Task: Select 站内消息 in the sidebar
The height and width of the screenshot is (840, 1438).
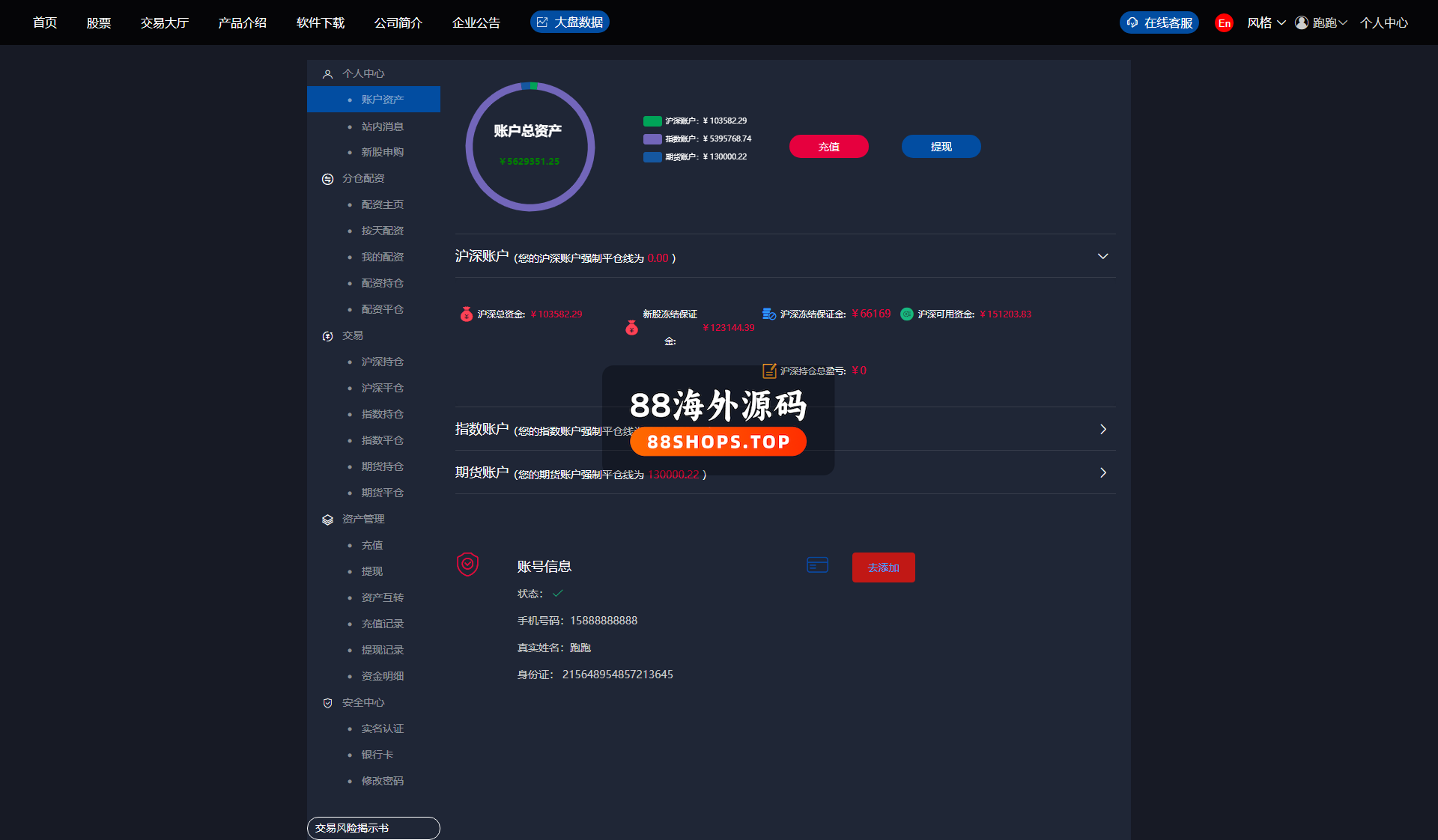Action: point(382,127)
